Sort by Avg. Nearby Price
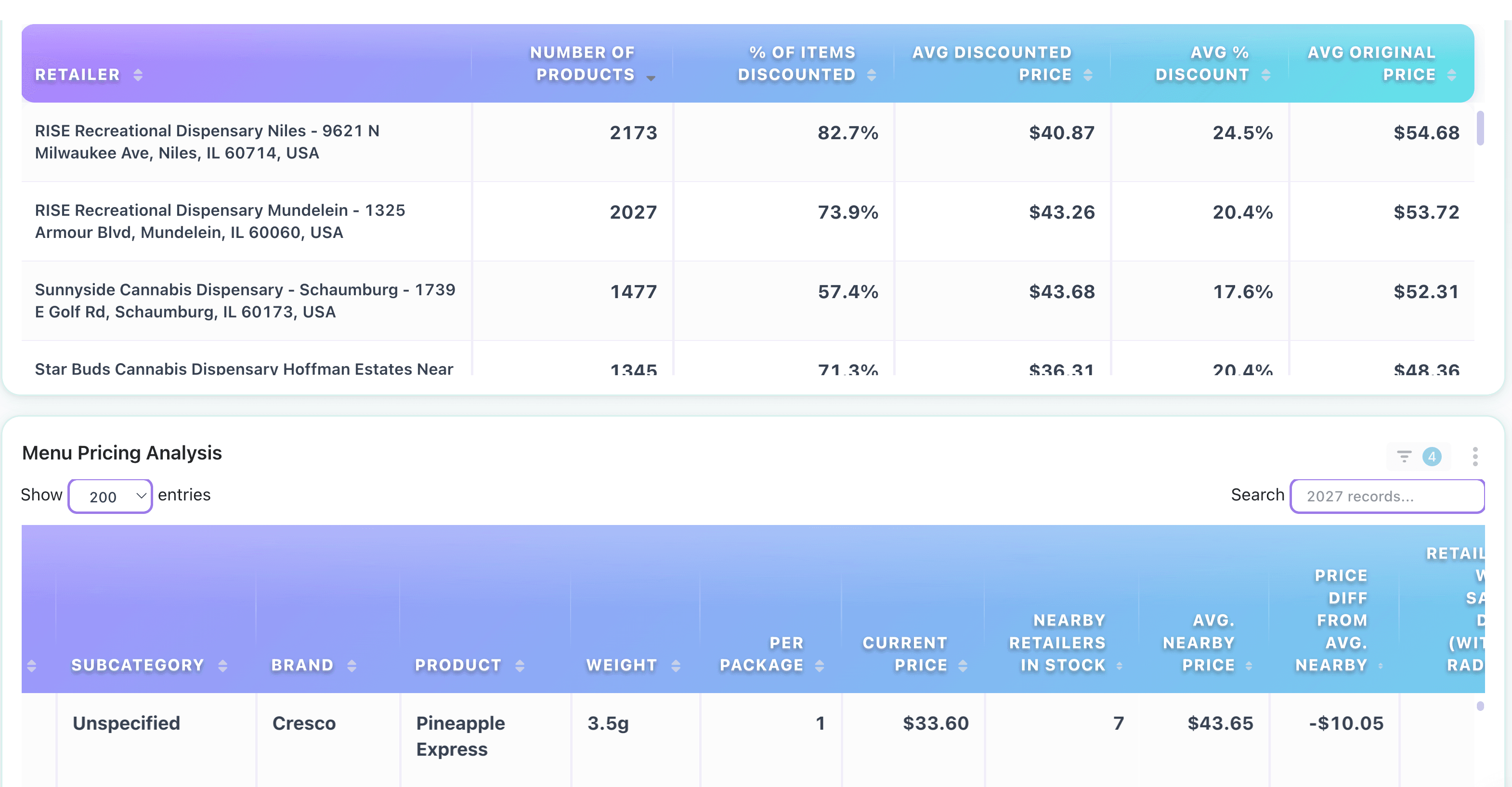Screen dimensions: 1512x787 tap(1249, 665)
